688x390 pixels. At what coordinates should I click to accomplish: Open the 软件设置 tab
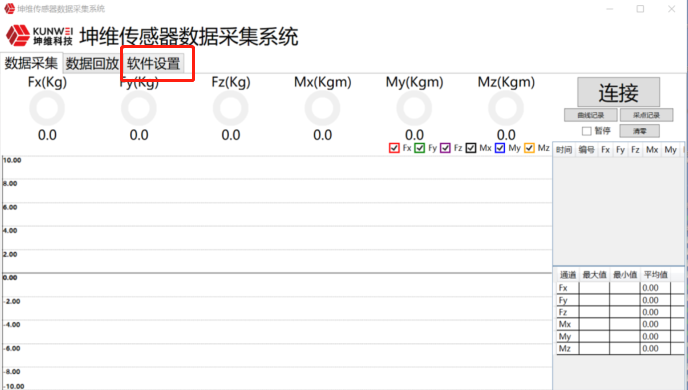click(153, 64)
